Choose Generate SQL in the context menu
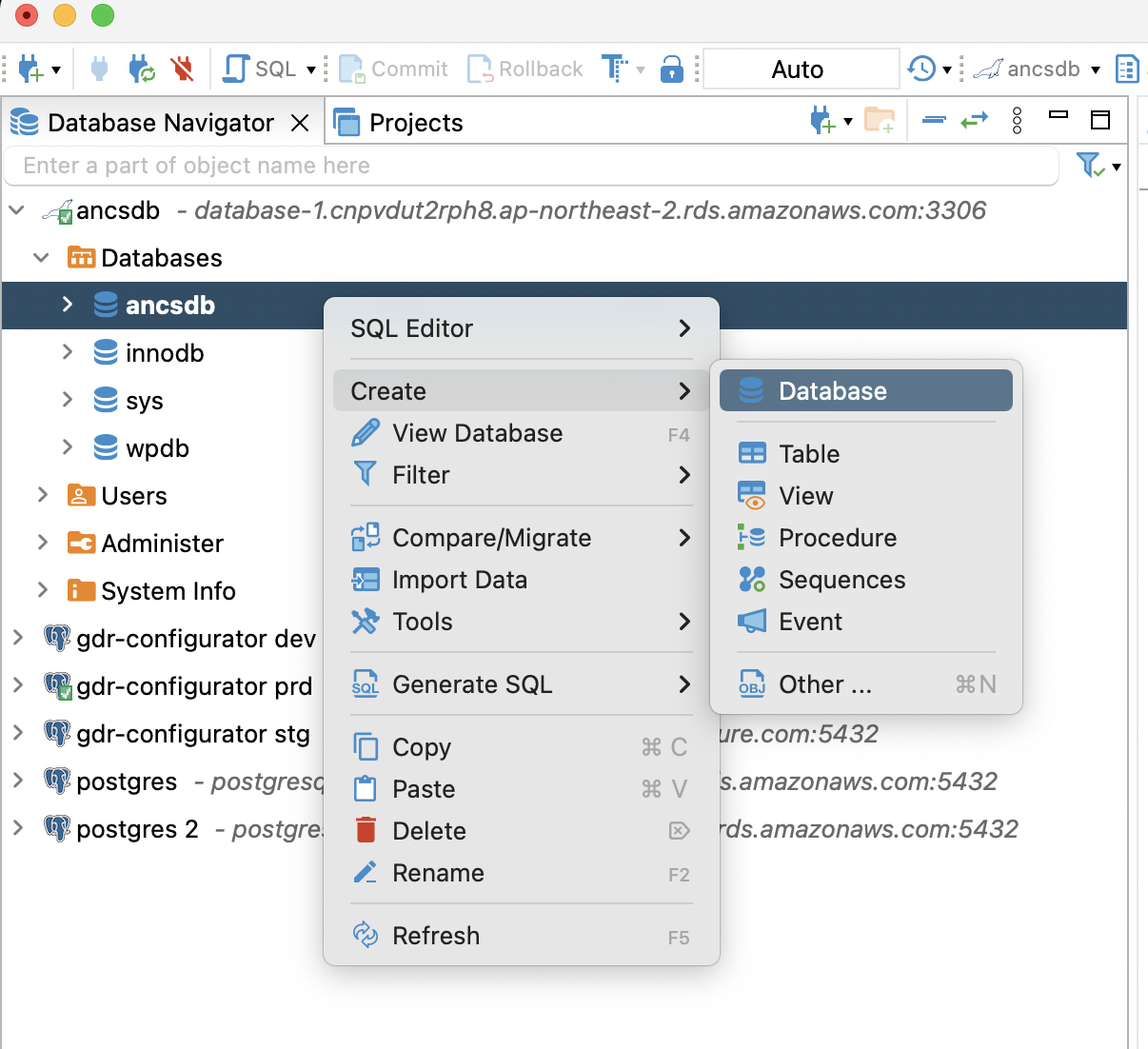This screenshot has width=1148, height=1049. [x=473, y=684]
